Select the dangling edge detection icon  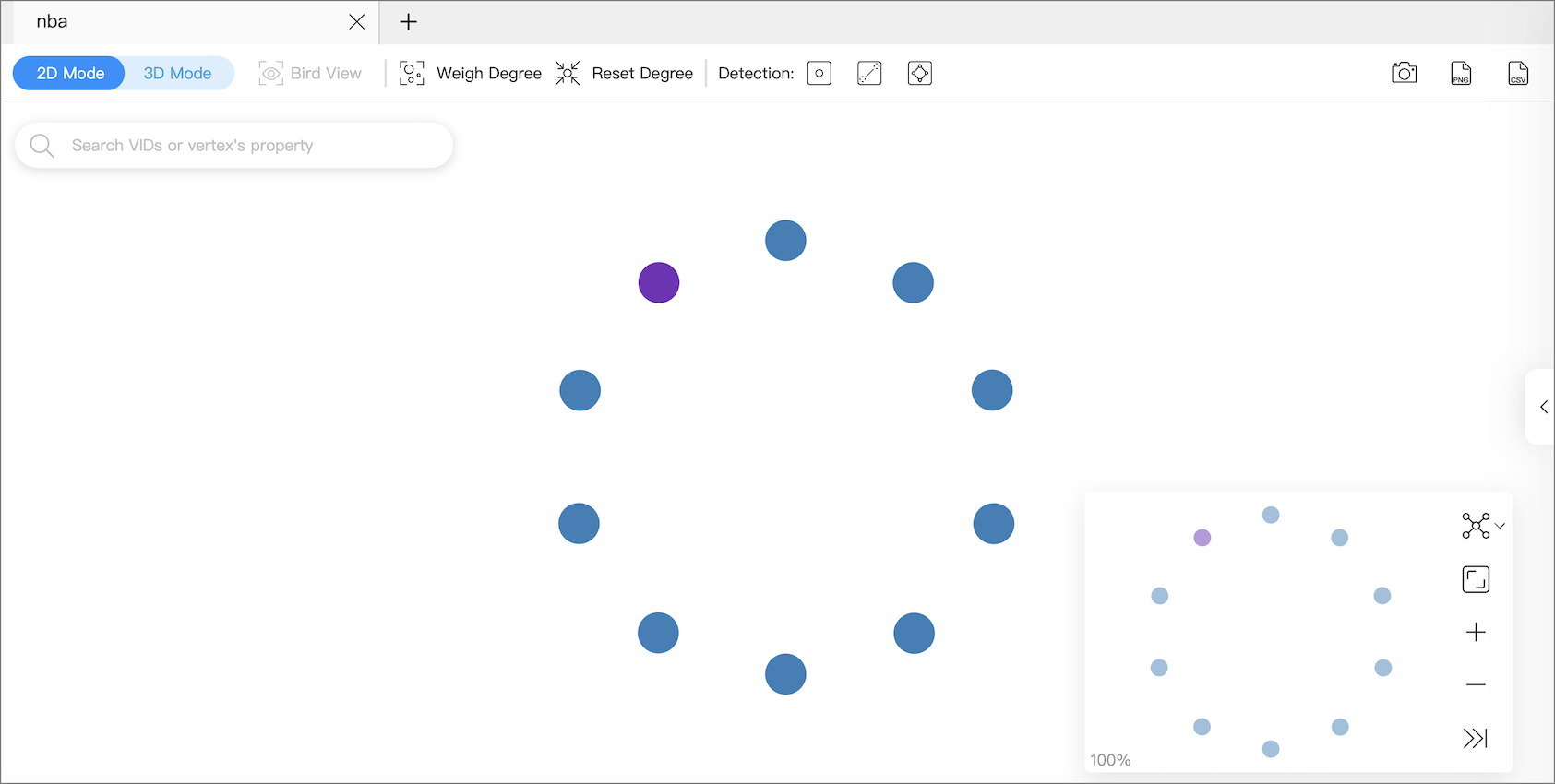(869, 73)
